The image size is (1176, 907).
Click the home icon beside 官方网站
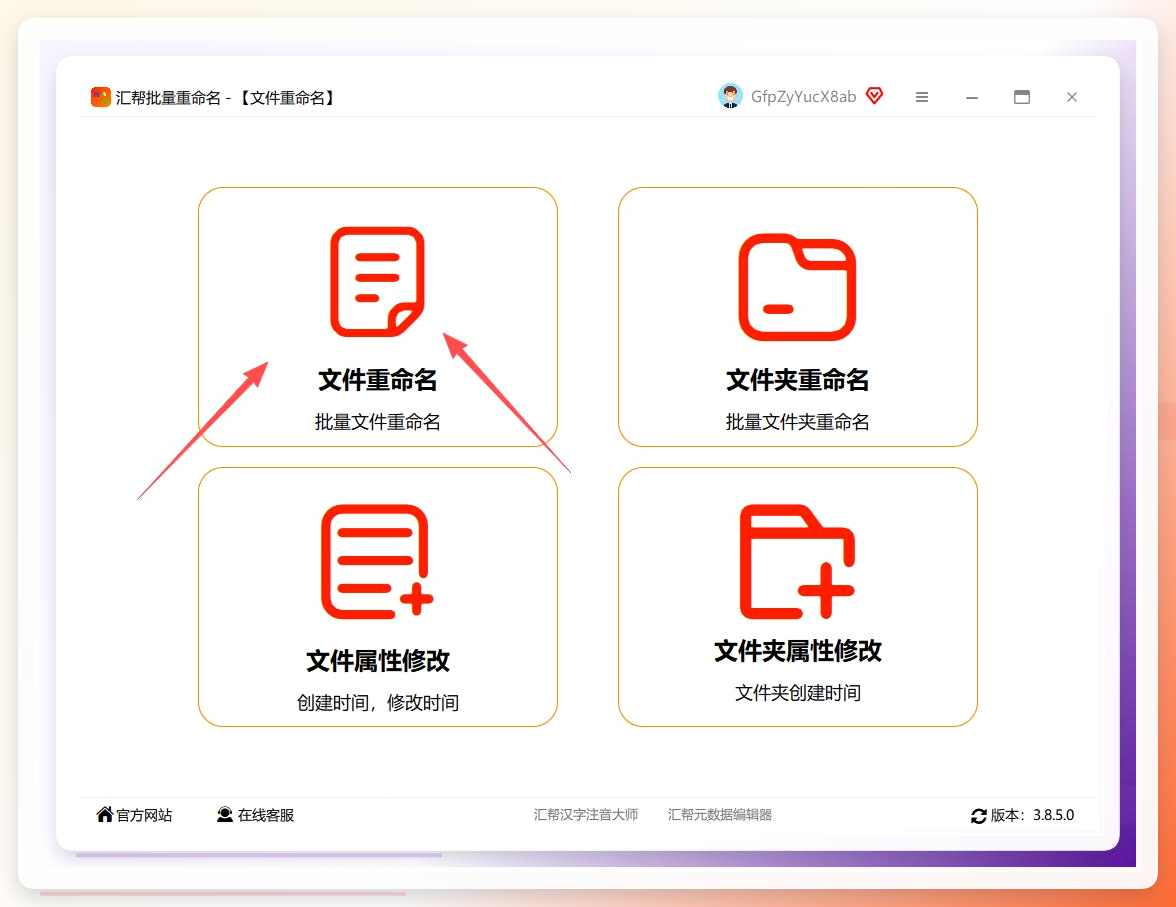105,814
